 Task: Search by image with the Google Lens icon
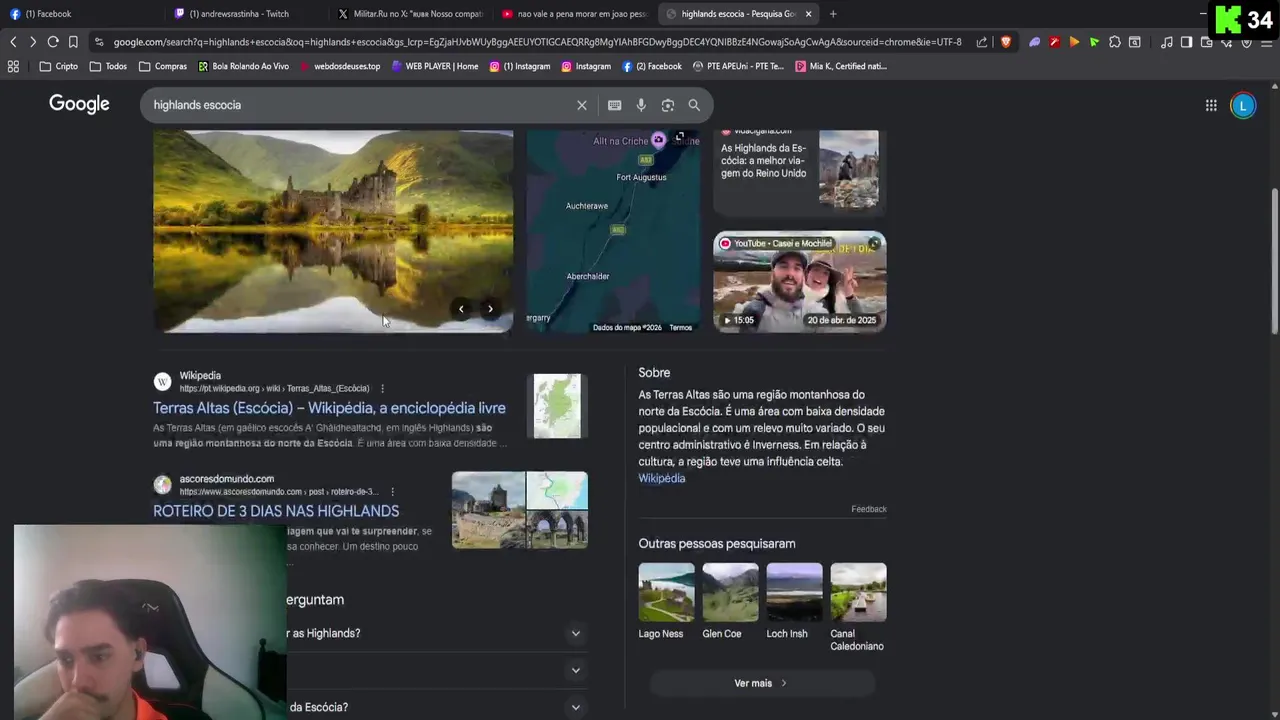tap(668, 105)
